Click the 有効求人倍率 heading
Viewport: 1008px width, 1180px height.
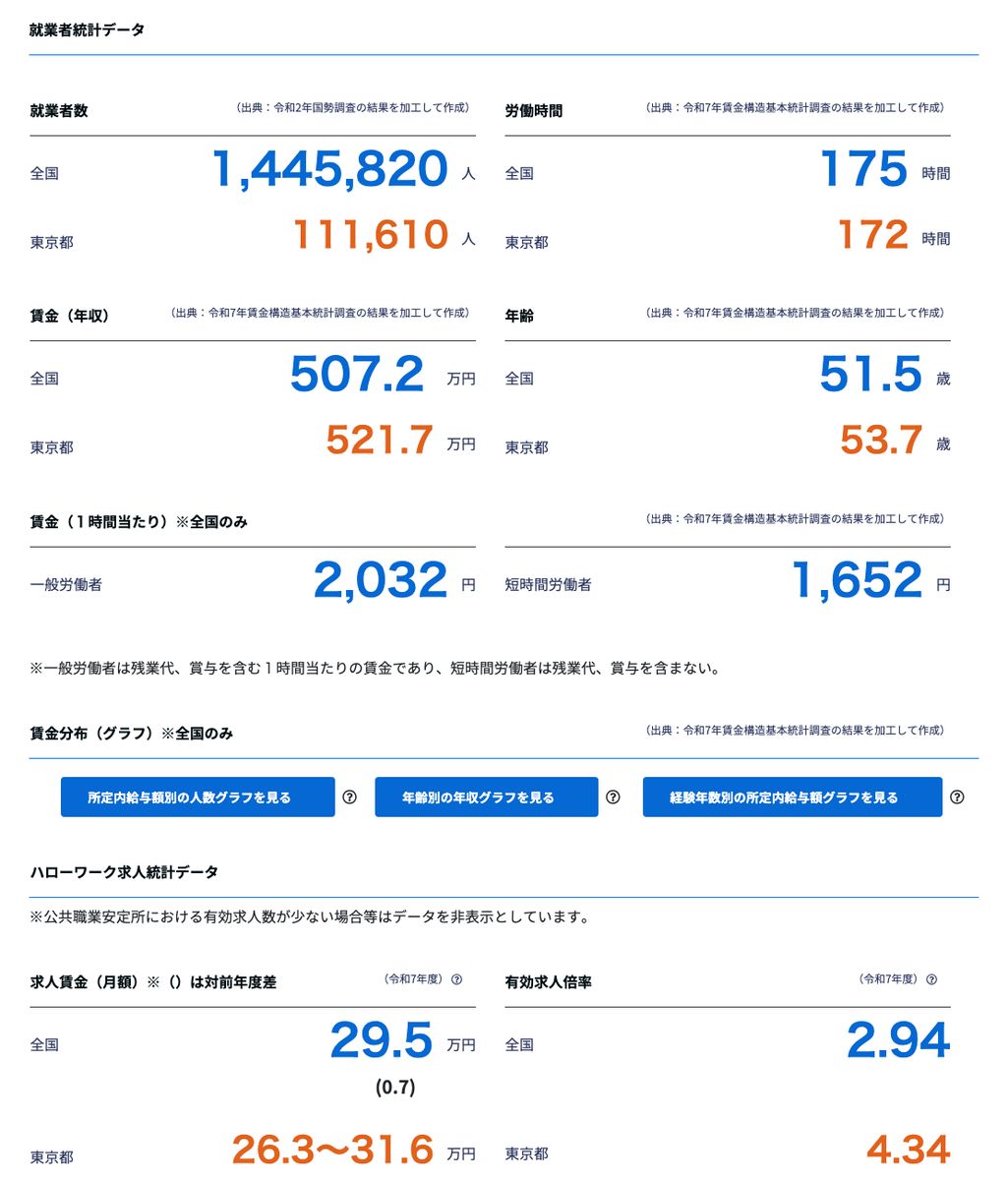click(x=549, y=982)
